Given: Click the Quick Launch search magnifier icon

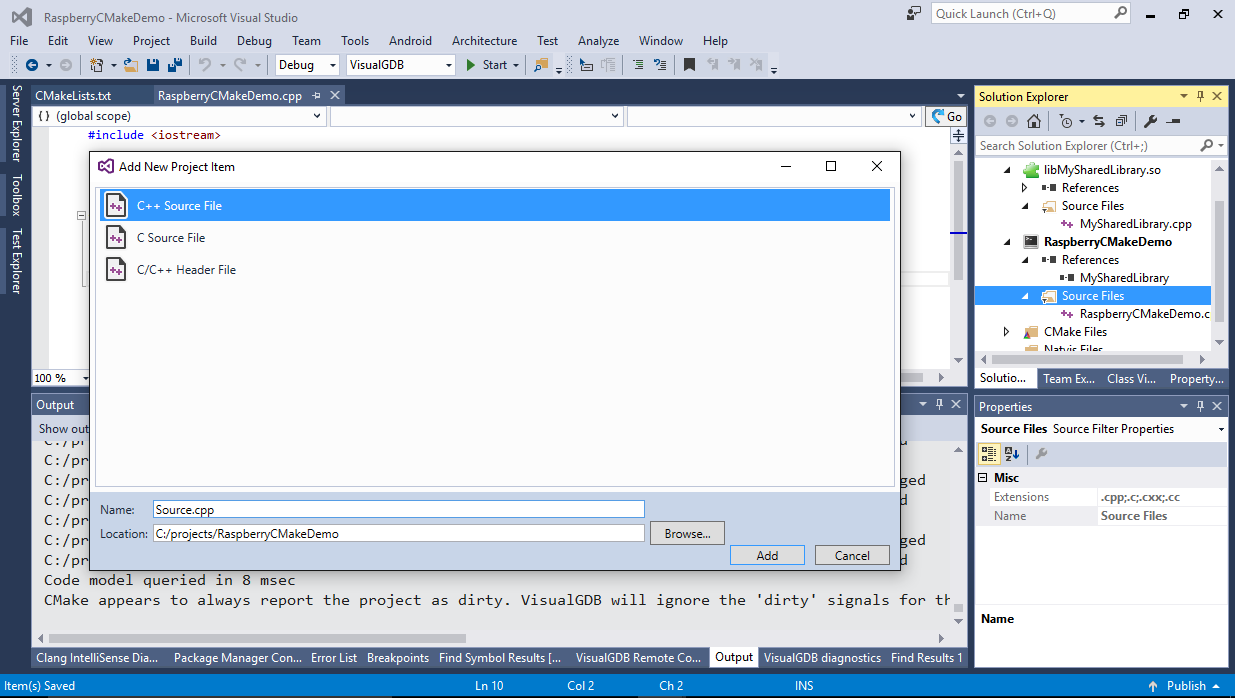Looking at the screenshot, I should 1120,14.
